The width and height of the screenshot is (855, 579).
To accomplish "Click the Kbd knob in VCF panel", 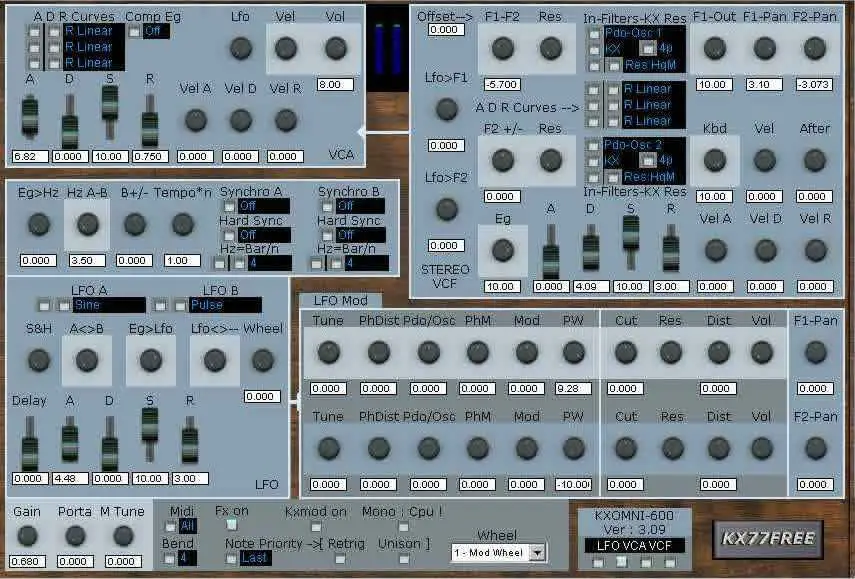I will click(x=714, y=160).
